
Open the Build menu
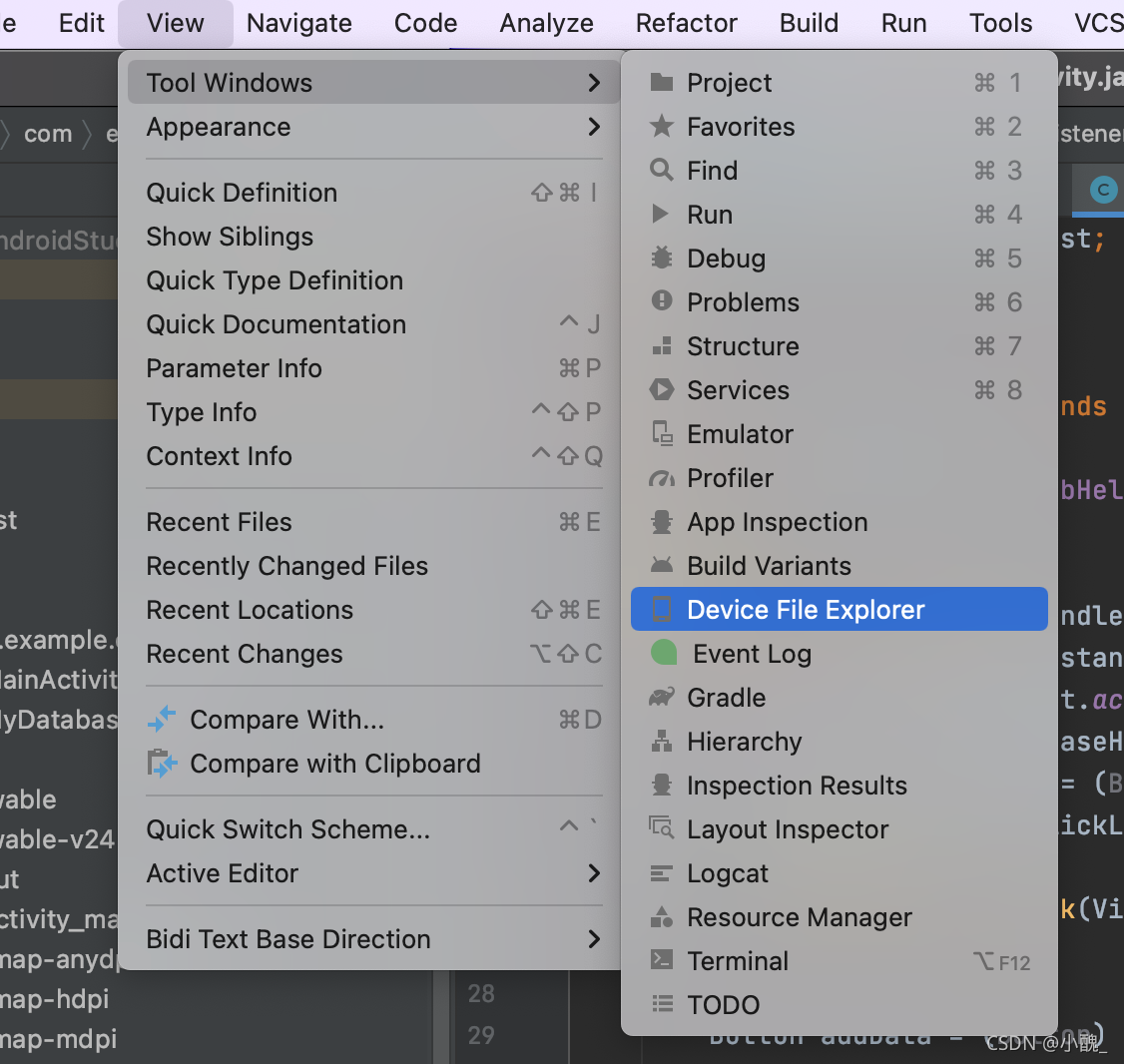pos(809,23)
